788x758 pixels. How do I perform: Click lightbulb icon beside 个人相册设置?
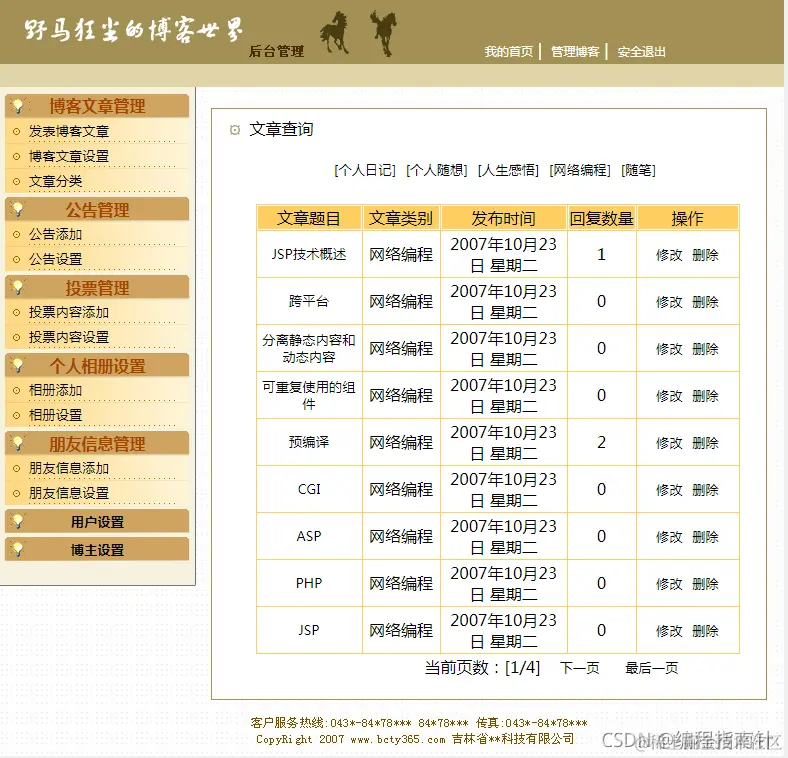tap(19, 365)
